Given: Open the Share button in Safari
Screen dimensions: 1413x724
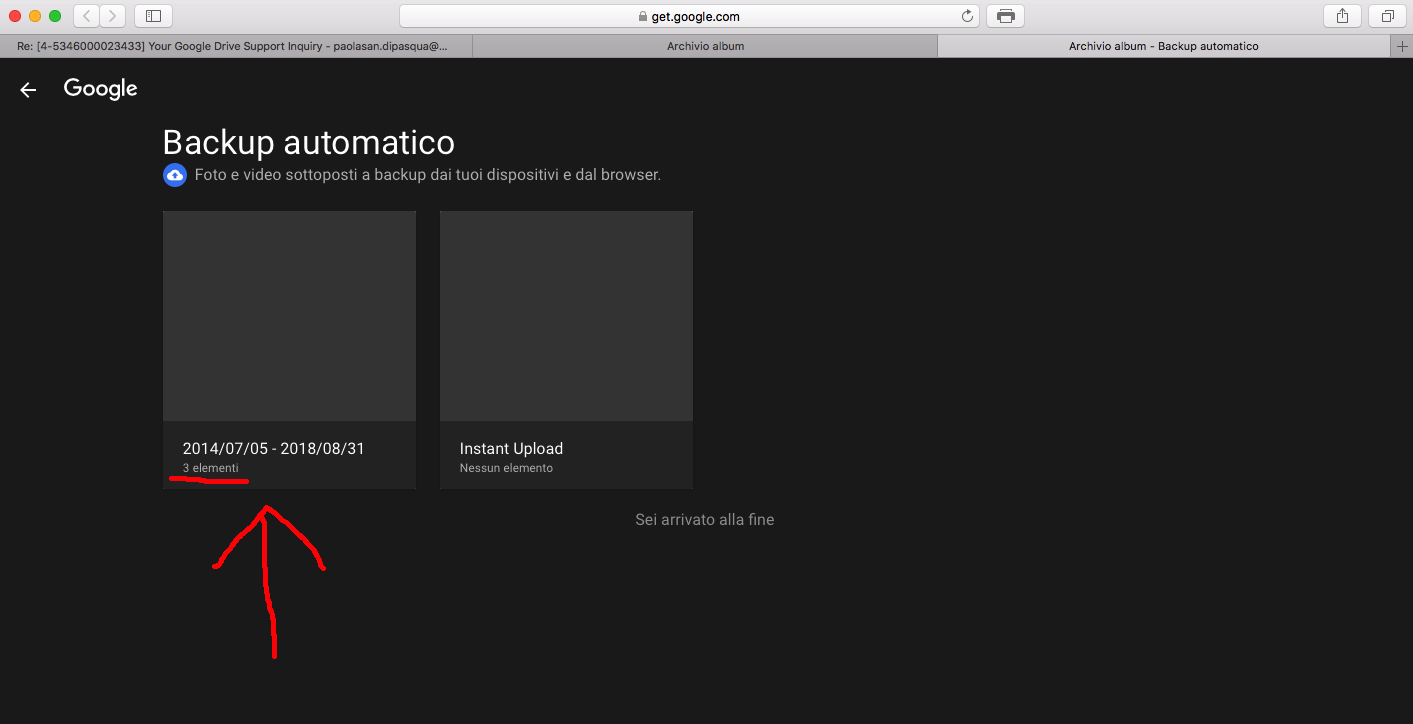Looking at the screenshot, I should (1342, 16).
